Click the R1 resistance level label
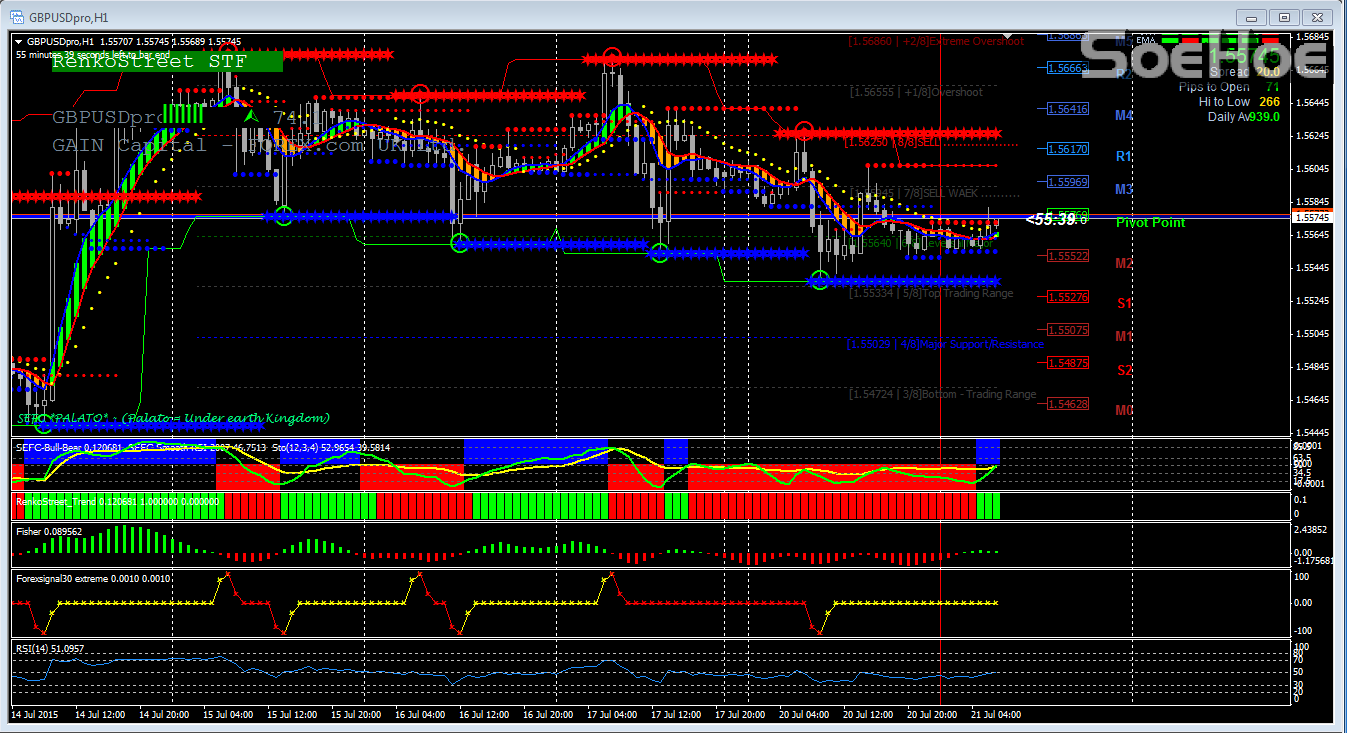This screenshot has height=733, width=1347. [1124, 156]
